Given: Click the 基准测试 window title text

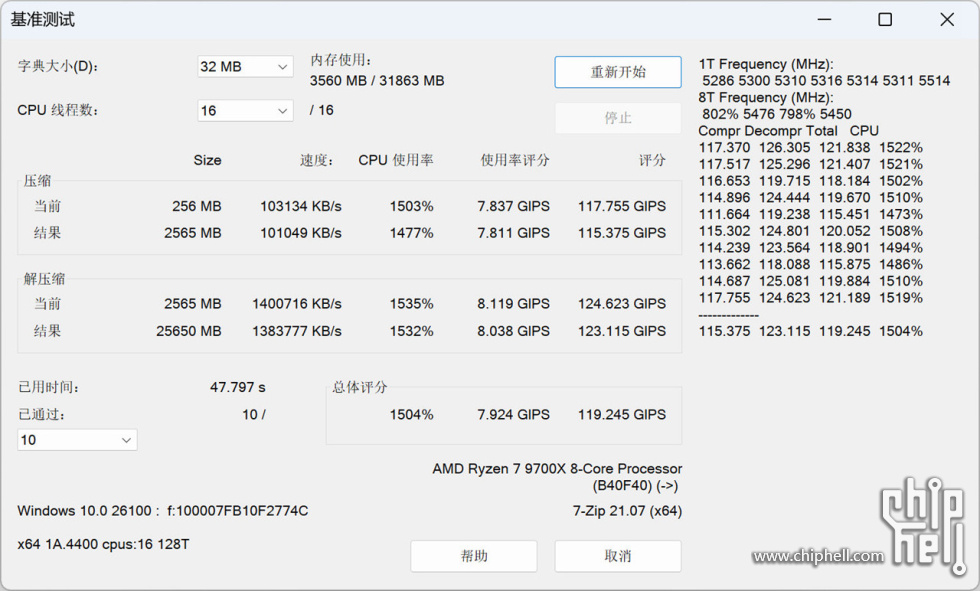Looking at the screenshot, I should [43, 20].
